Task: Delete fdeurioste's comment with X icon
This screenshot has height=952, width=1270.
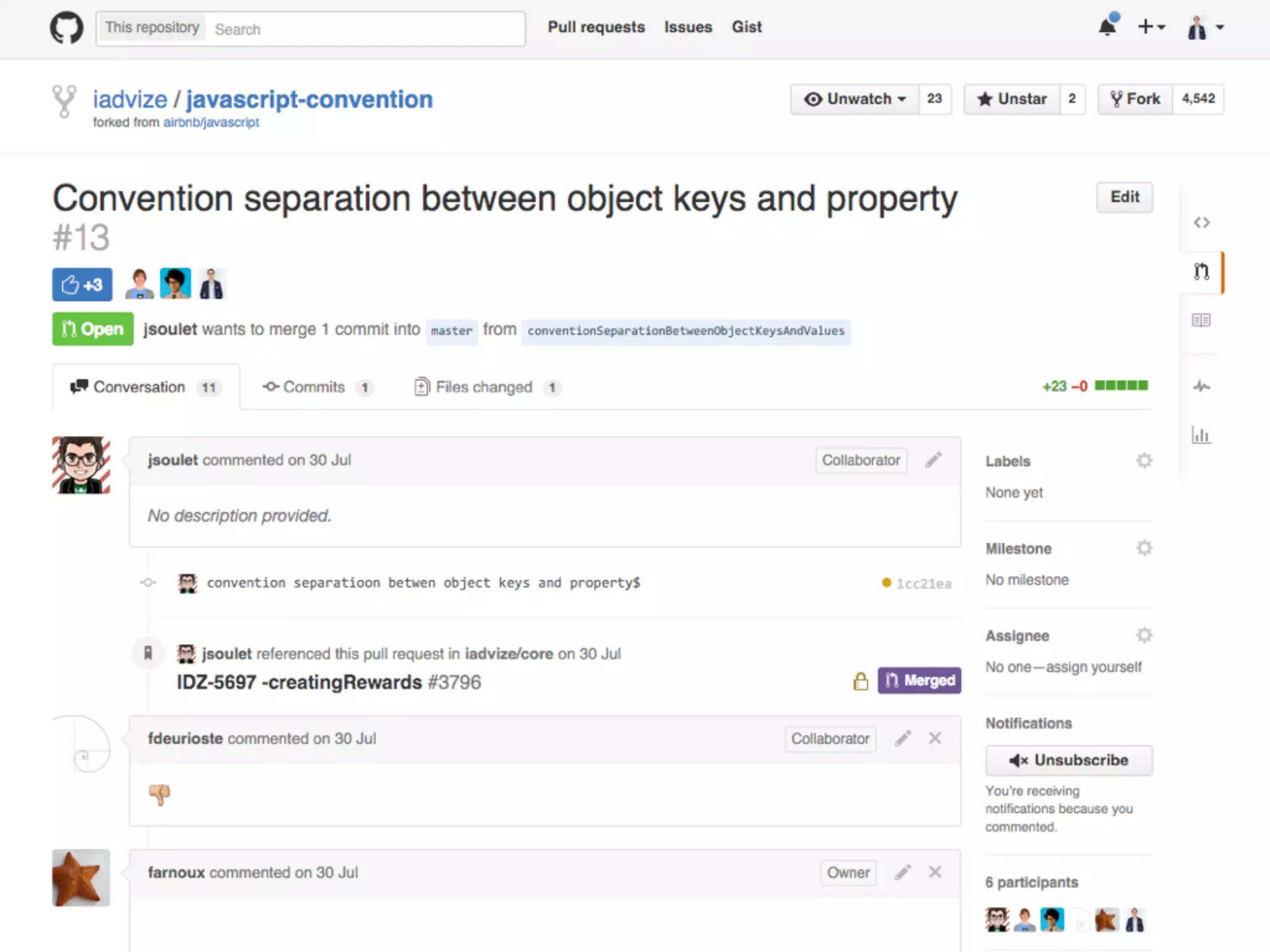Action: pyautogui.click(x=935, y=738)
